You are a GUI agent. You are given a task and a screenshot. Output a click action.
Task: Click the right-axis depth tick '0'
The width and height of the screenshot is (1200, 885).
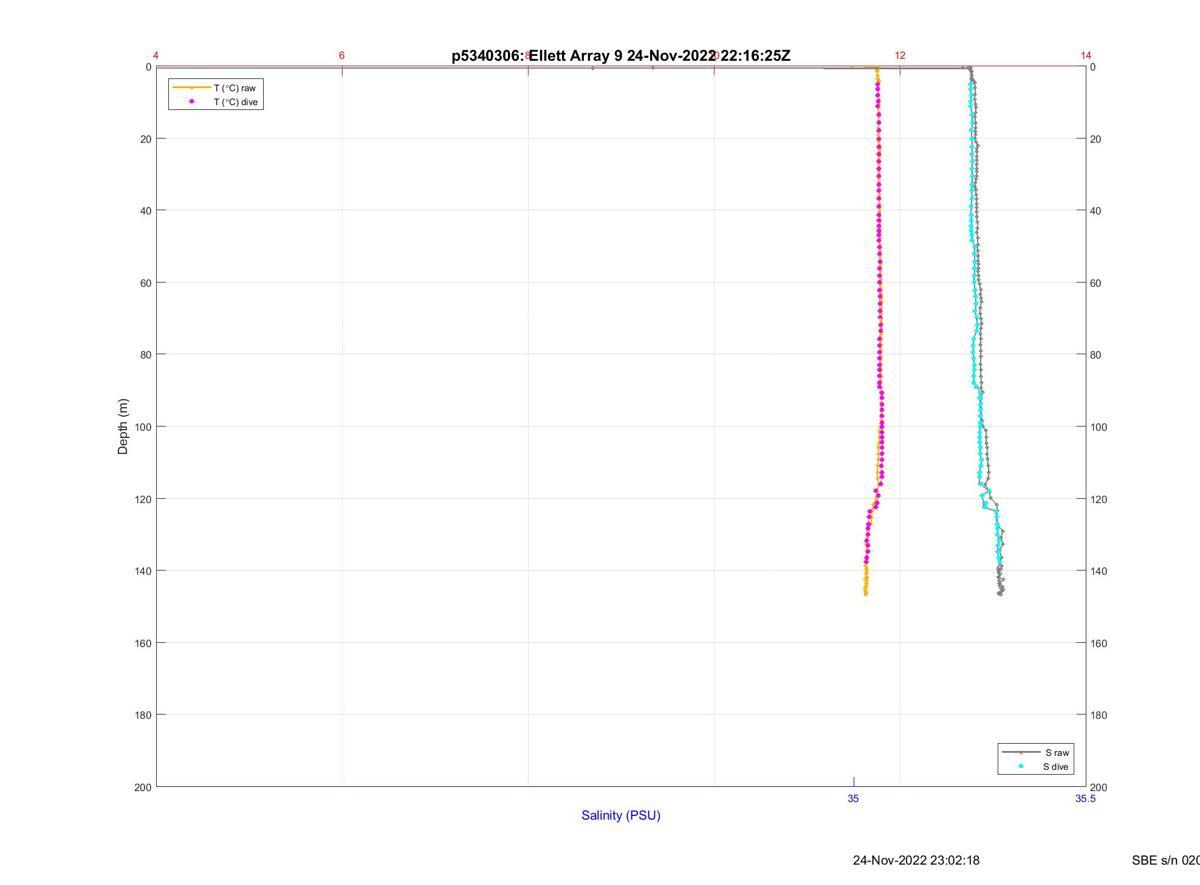pos(1093,67)
